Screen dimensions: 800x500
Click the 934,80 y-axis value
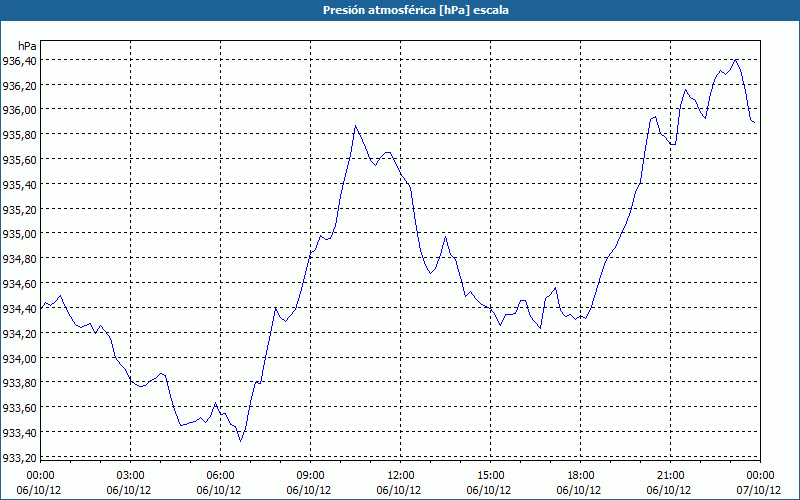pos(19,259)
